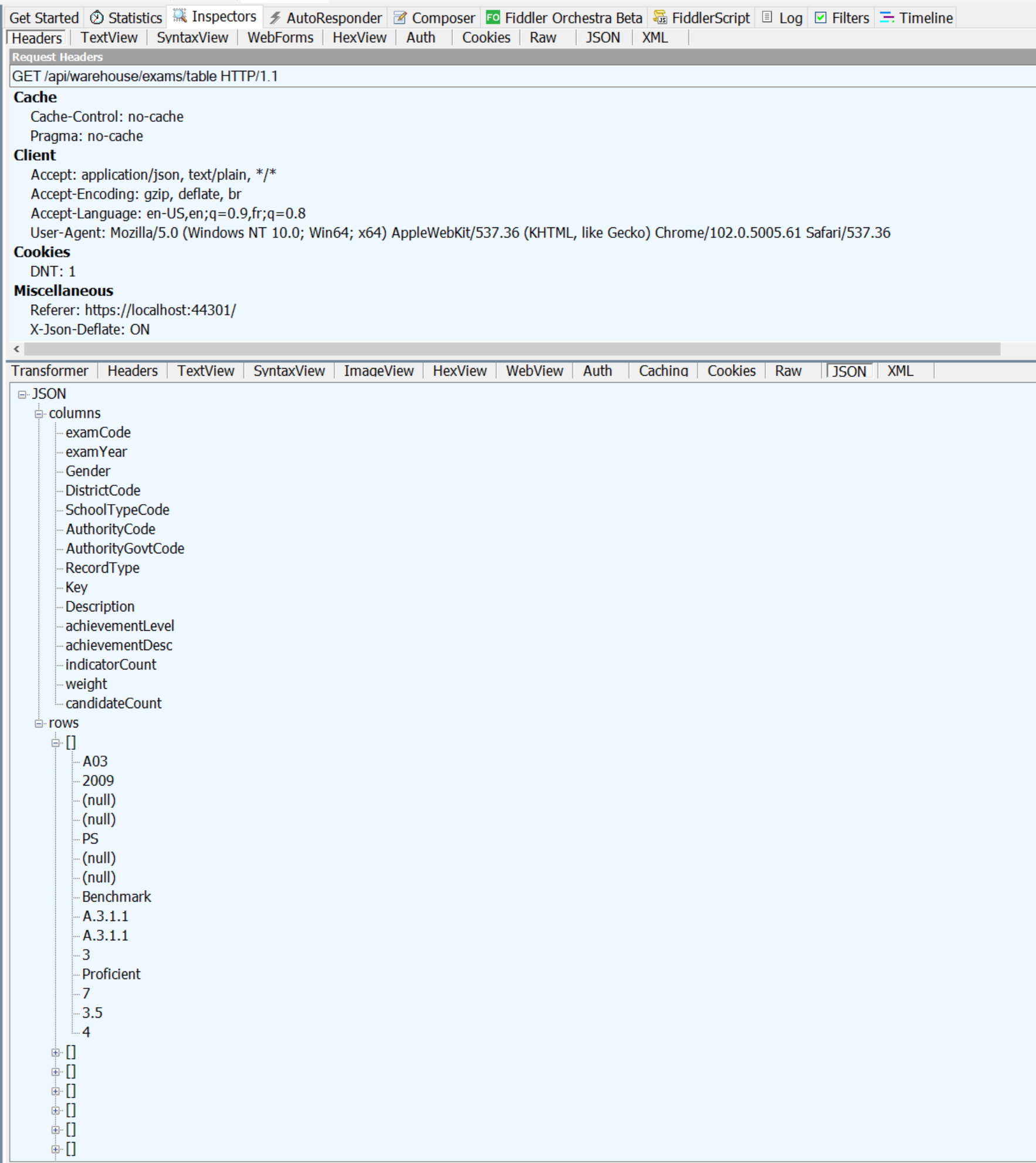Open the response SyntaxView tab
Image resolution: width=1036 pixels, height=1163 pixels.
(288, 371)
